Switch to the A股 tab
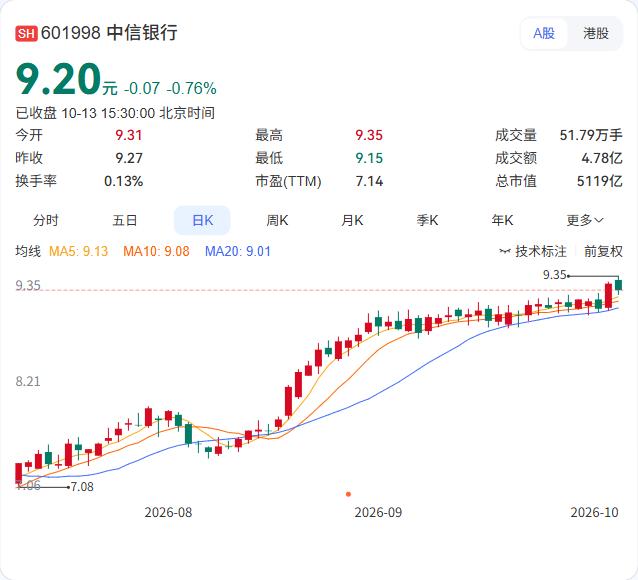The image size is (638, 580). [544, 33]
